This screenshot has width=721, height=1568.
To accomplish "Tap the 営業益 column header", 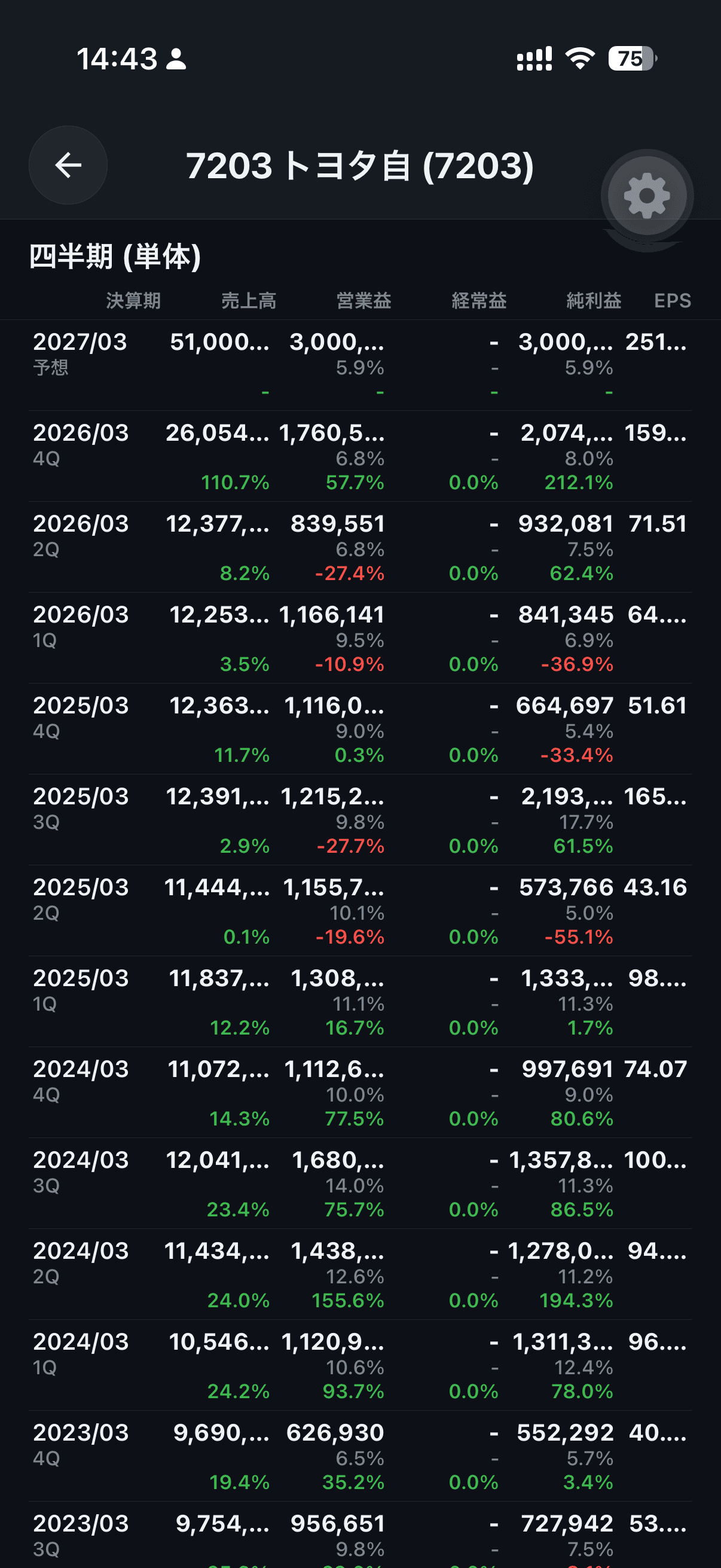I will (363, 301).
